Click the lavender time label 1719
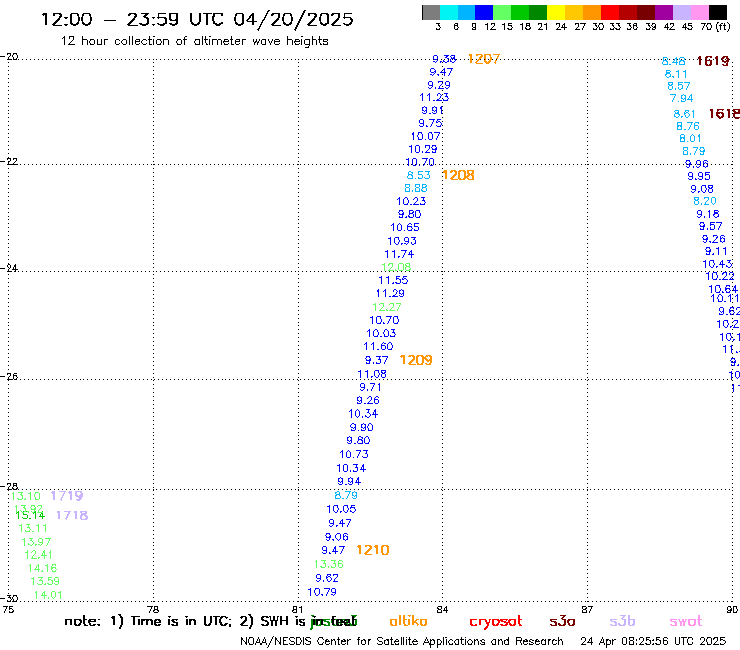This screenshot has width=740, height=650. tap(67, 496)
